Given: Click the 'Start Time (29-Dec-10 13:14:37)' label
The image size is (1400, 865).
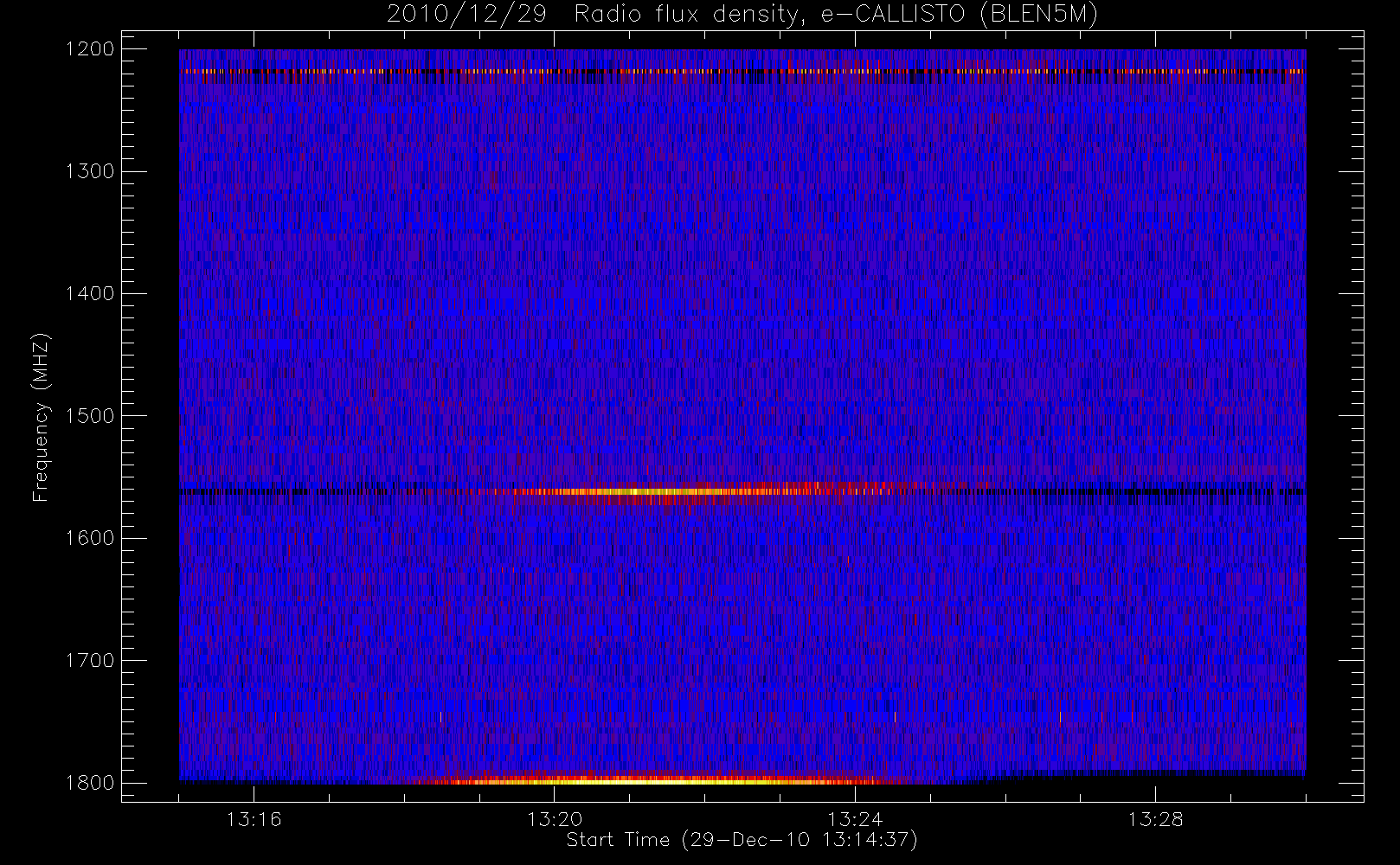Looking at the screenshot, I should (x=742, y=840).
